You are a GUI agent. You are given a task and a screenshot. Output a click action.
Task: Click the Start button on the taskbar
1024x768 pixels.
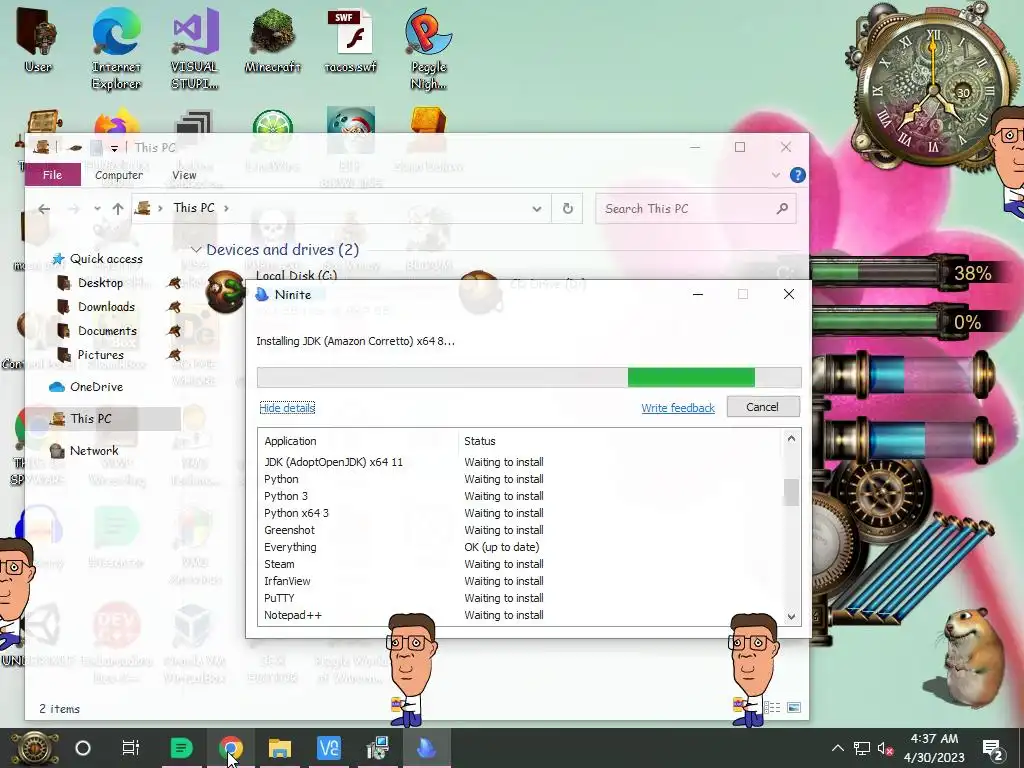point(34,748)
